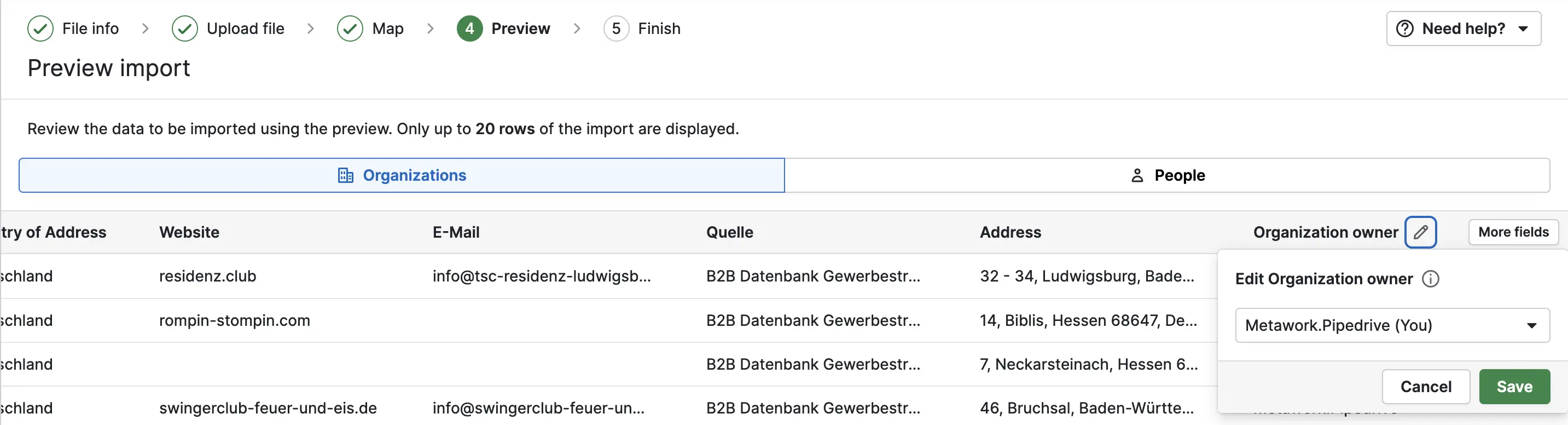This screenshot has width=1568, height=425.
Task: Click the residenz.club website cell
Action: pos(207,276)
